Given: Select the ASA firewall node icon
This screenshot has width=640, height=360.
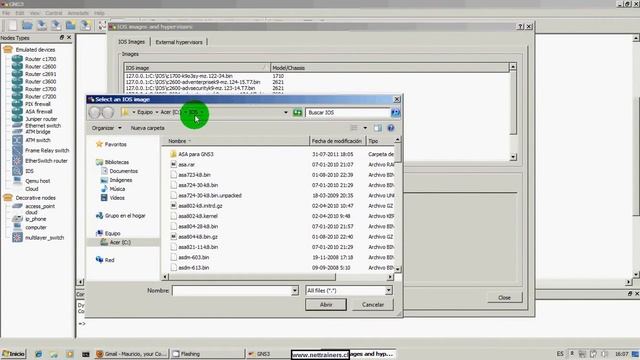Looking at the screenshot, I should [x=17, y=111].
